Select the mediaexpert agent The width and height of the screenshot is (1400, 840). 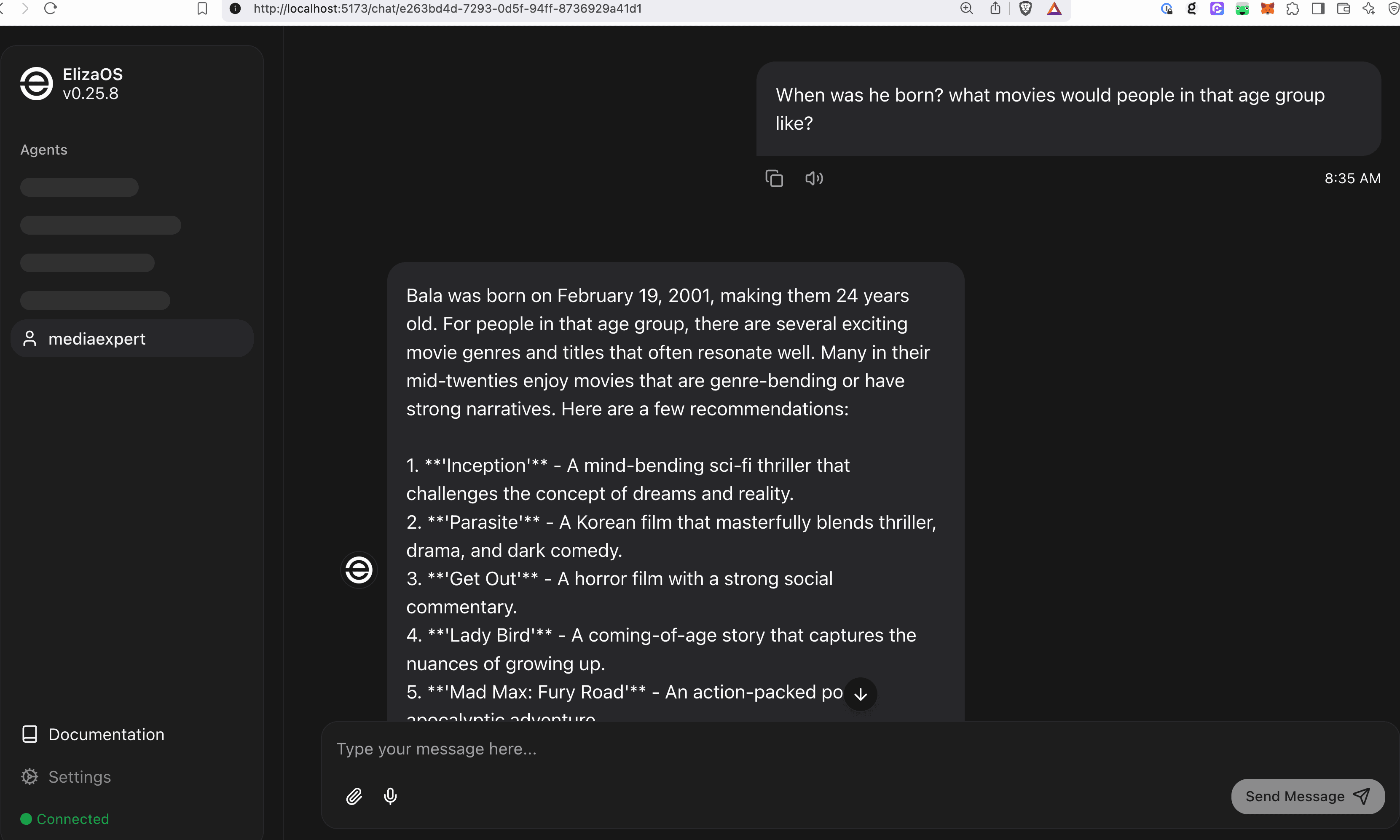[x=132, y=339]
